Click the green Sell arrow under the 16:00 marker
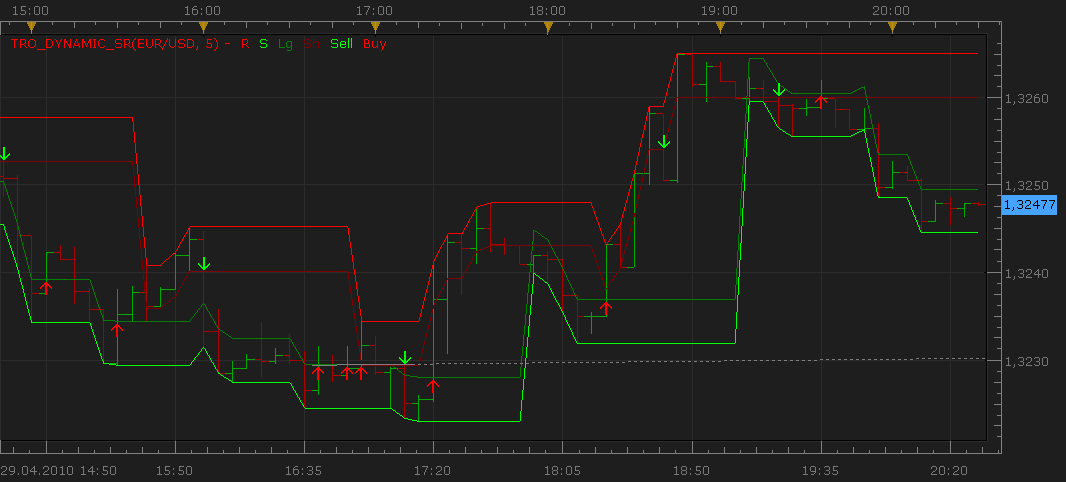 pos(204,264)
